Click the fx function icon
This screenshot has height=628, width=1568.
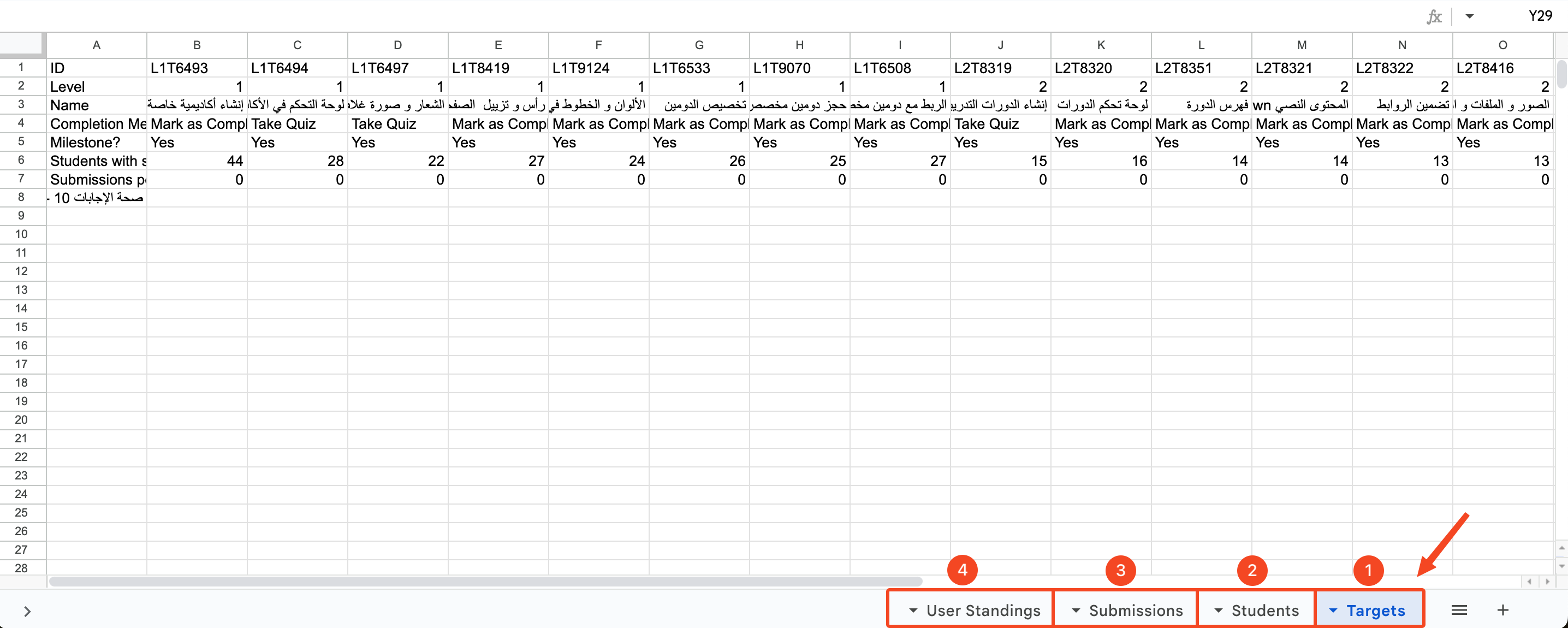[x=1434, y=16]
